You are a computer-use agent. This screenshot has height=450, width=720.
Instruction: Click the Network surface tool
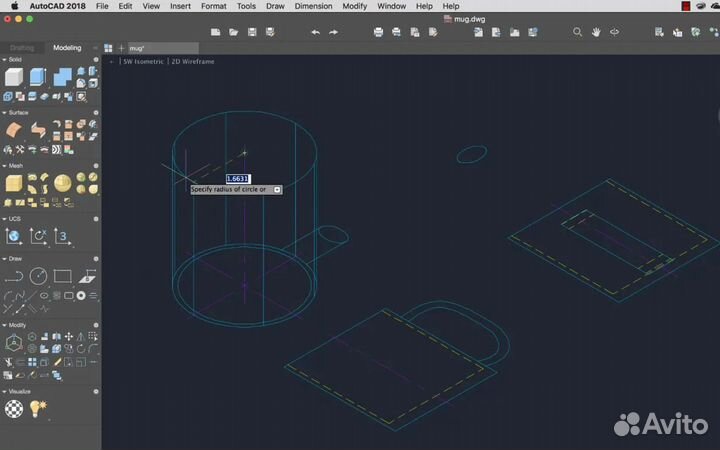coord(14,130)
